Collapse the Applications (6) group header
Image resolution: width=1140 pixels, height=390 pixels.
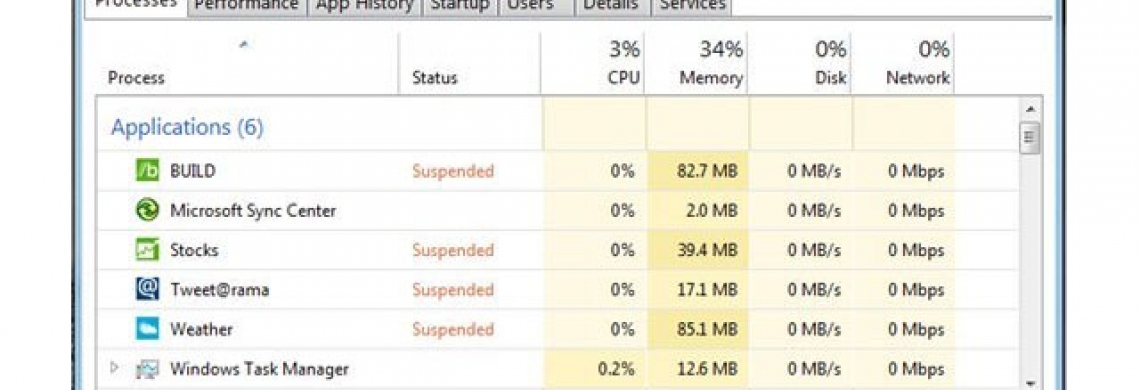pos(188,128)
